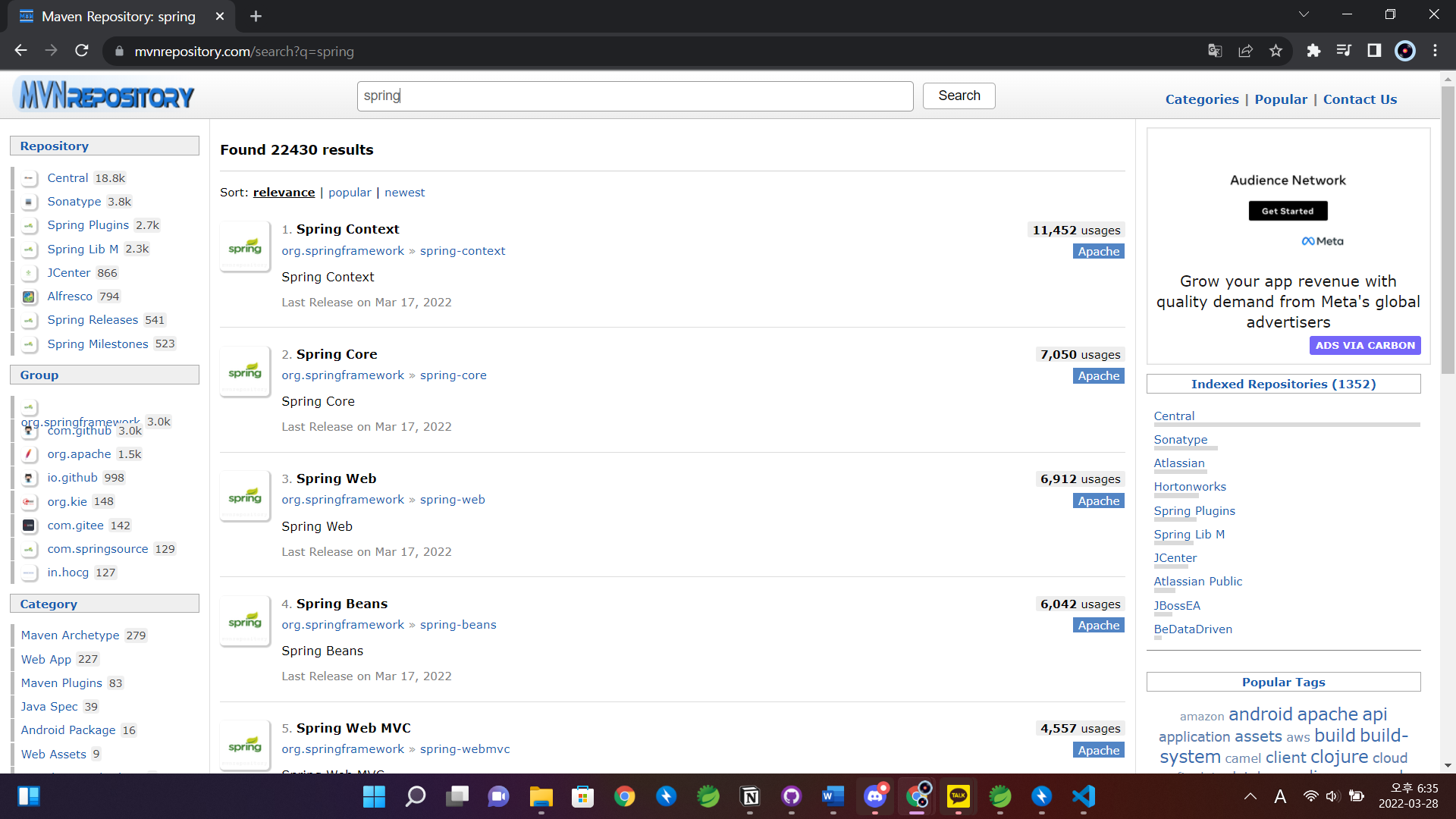This screenshot has width=1456, height=819.
Task: Open the Popular menu link
Action: [x=1281, y=99]
